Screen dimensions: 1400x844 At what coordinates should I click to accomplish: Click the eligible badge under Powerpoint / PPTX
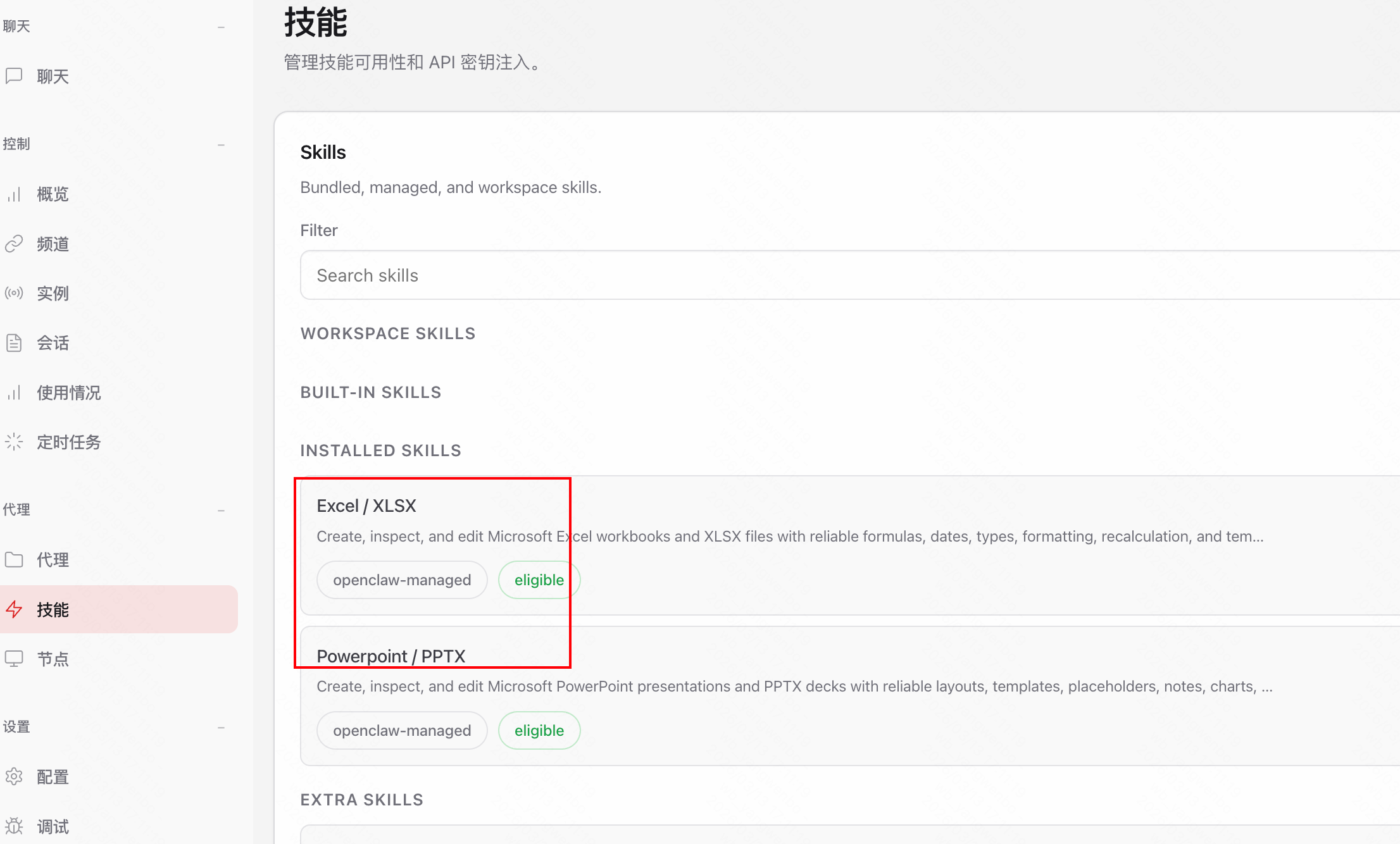pos(539,731)
